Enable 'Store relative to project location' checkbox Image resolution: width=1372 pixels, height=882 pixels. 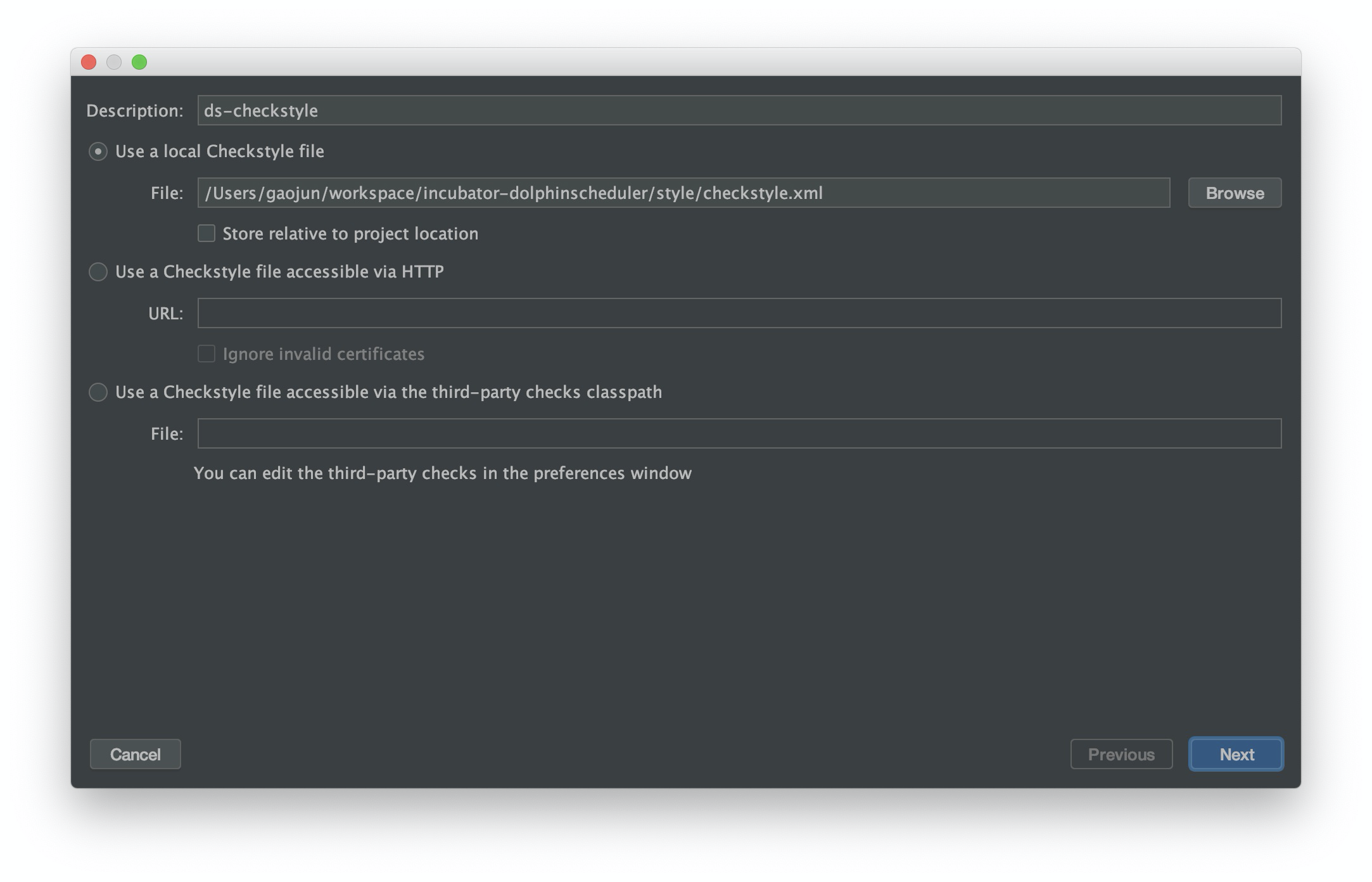(x=206, y=233)
